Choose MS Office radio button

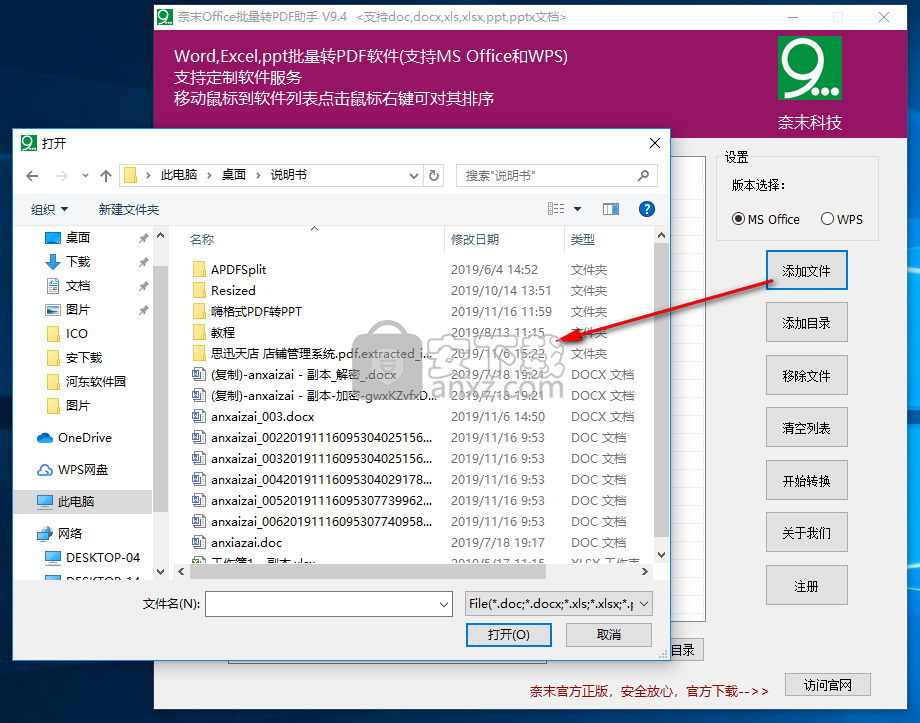pyautogui.click(x=738, y=219)
